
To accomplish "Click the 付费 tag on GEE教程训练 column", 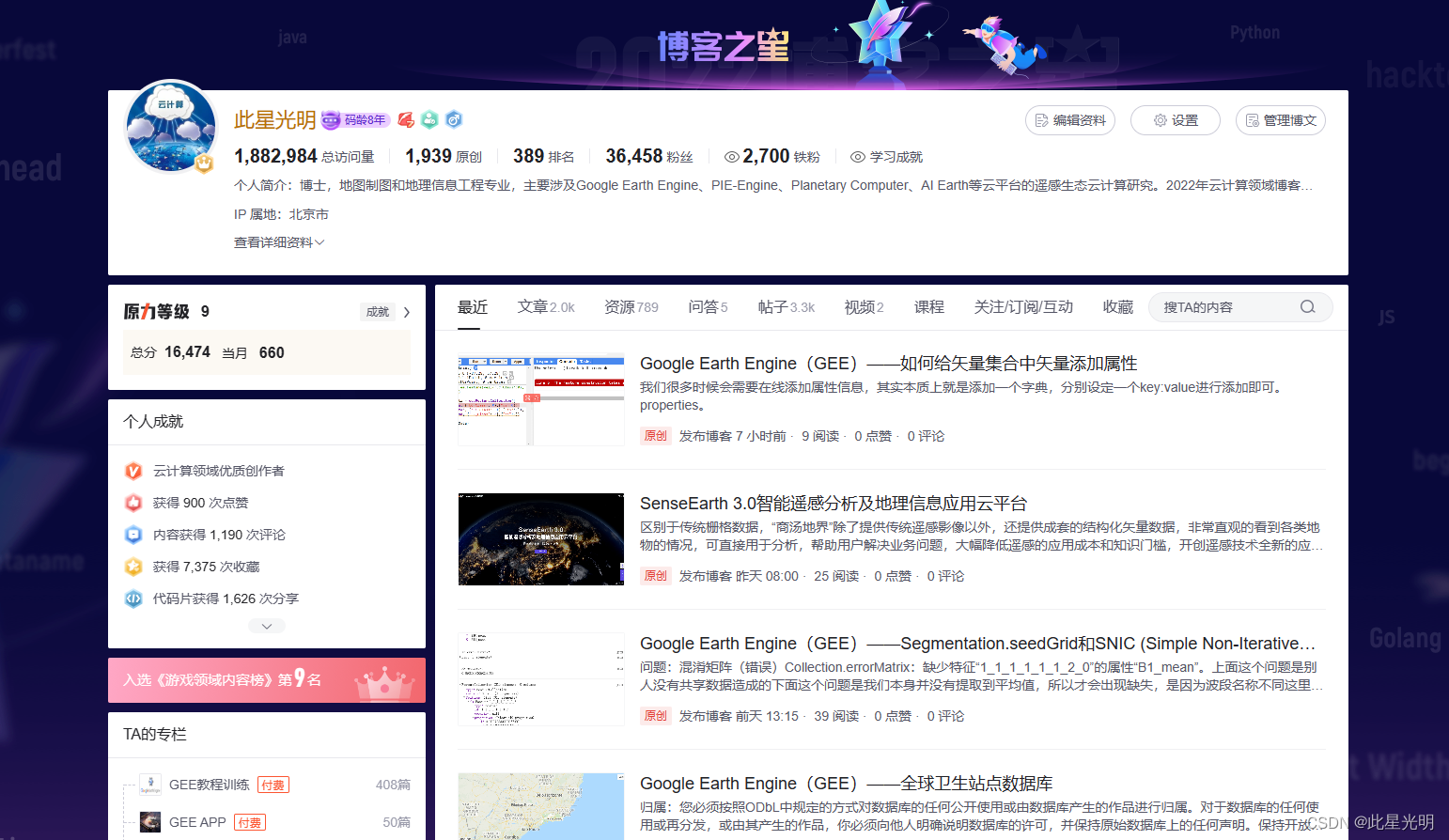I will [x=273, y=784].
